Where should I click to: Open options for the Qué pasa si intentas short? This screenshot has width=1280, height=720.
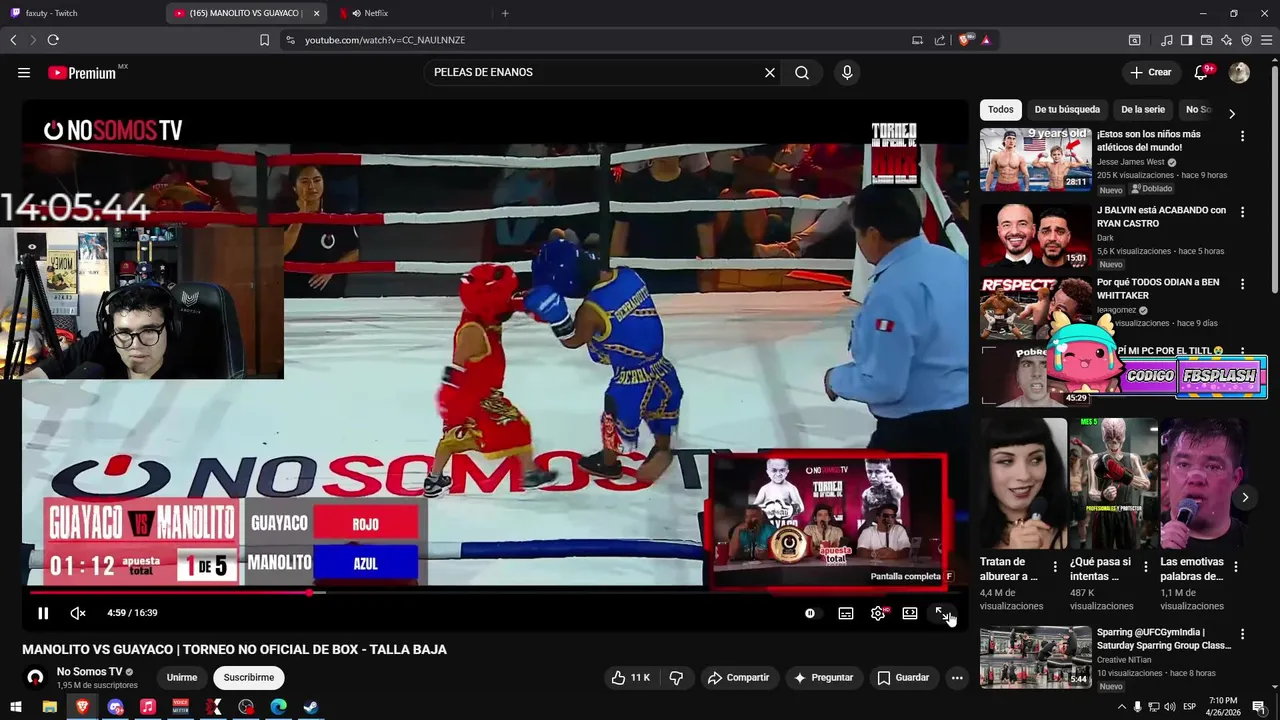[x=1145, y=567]
